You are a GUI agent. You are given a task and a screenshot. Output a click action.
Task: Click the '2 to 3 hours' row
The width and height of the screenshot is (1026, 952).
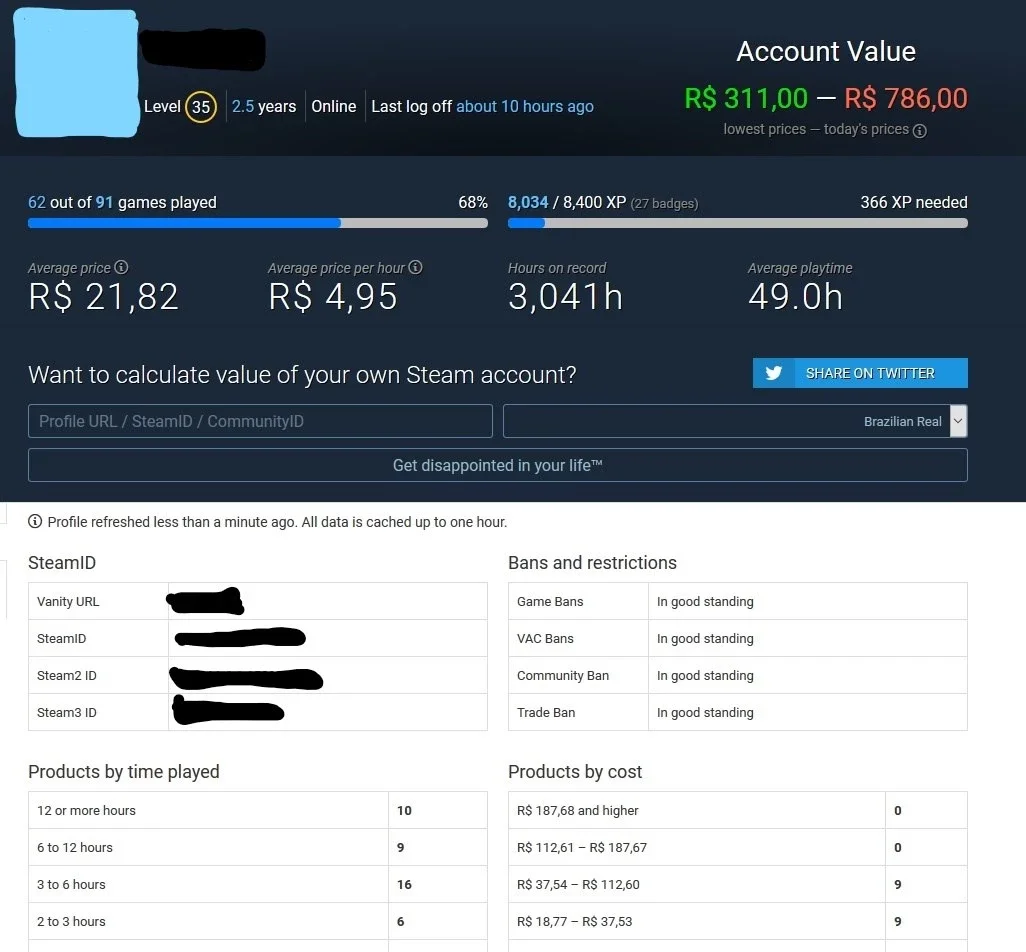pos(258,921)
